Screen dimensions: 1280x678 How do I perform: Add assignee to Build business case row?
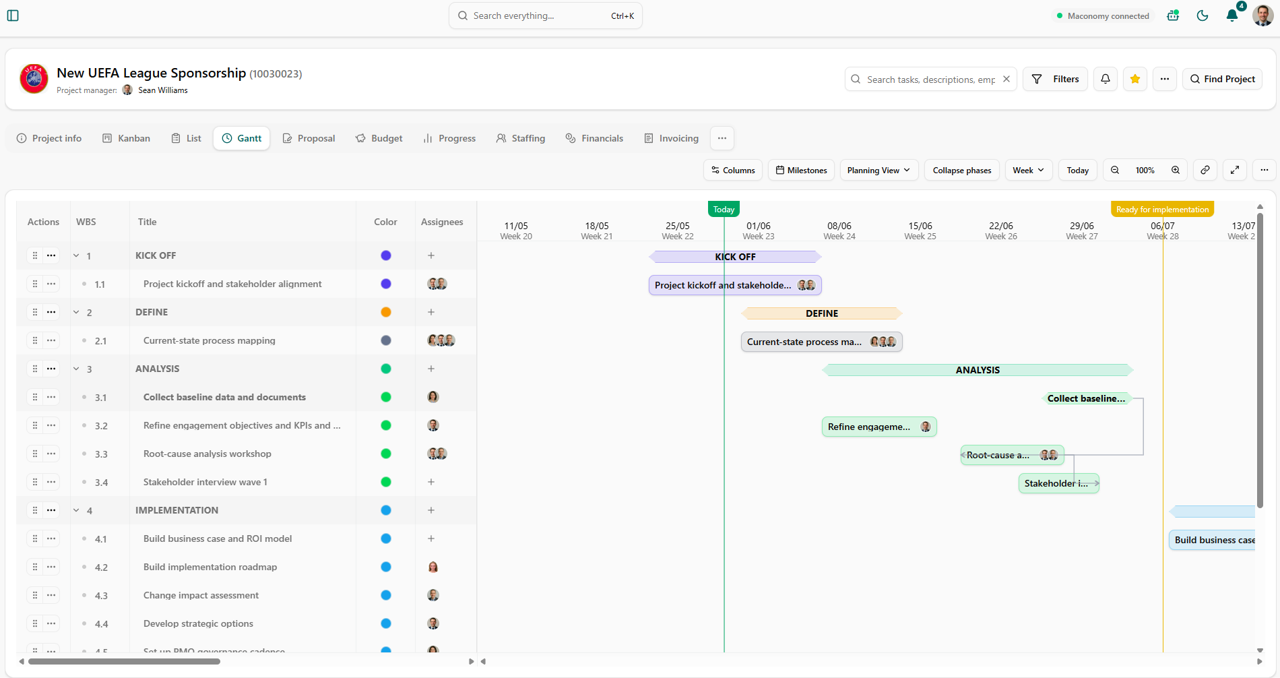point(431,539)
